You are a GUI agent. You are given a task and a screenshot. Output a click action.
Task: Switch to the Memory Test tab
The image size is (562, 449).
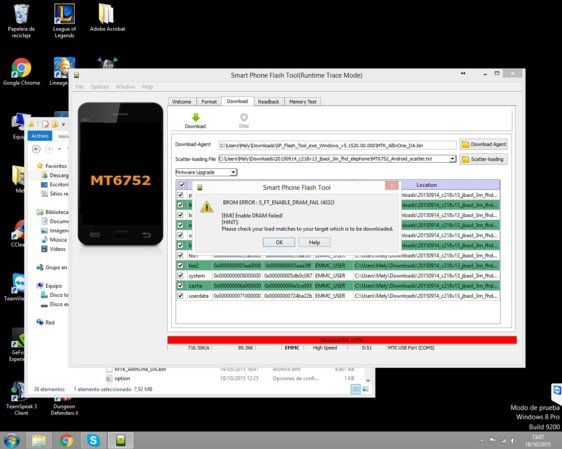click(303, 102)
